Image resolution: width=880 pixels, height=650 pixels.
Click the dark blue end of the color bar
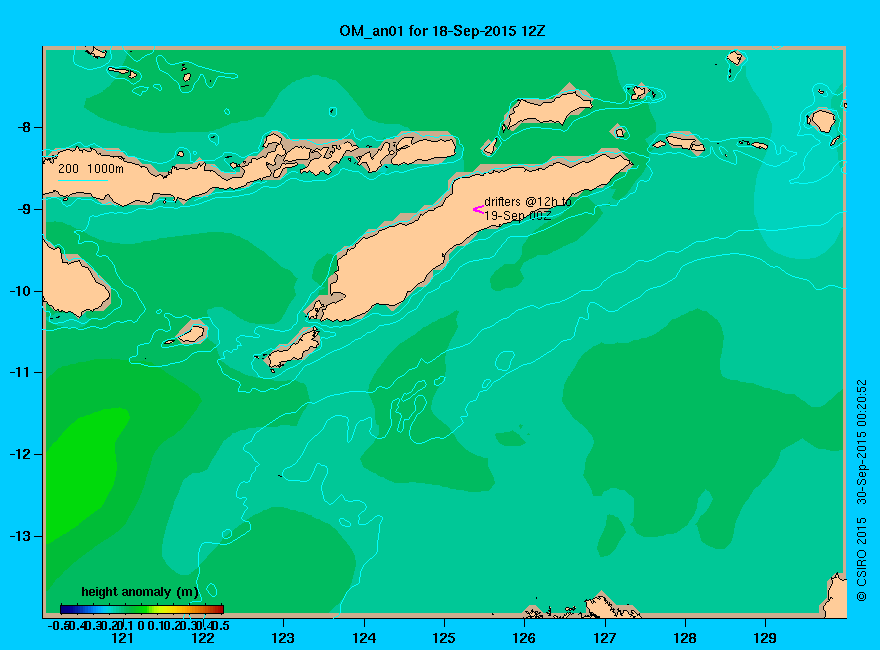point(65,609)
